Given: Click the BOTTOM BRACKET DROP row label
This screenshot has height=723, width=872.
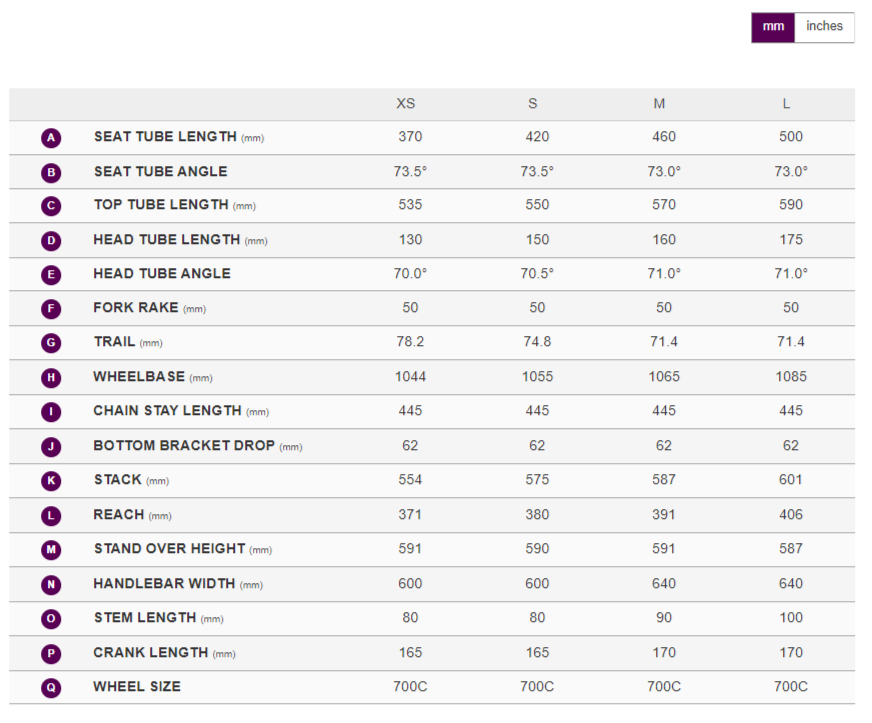Looking at the screenshot, I should (x=183, y=446).
